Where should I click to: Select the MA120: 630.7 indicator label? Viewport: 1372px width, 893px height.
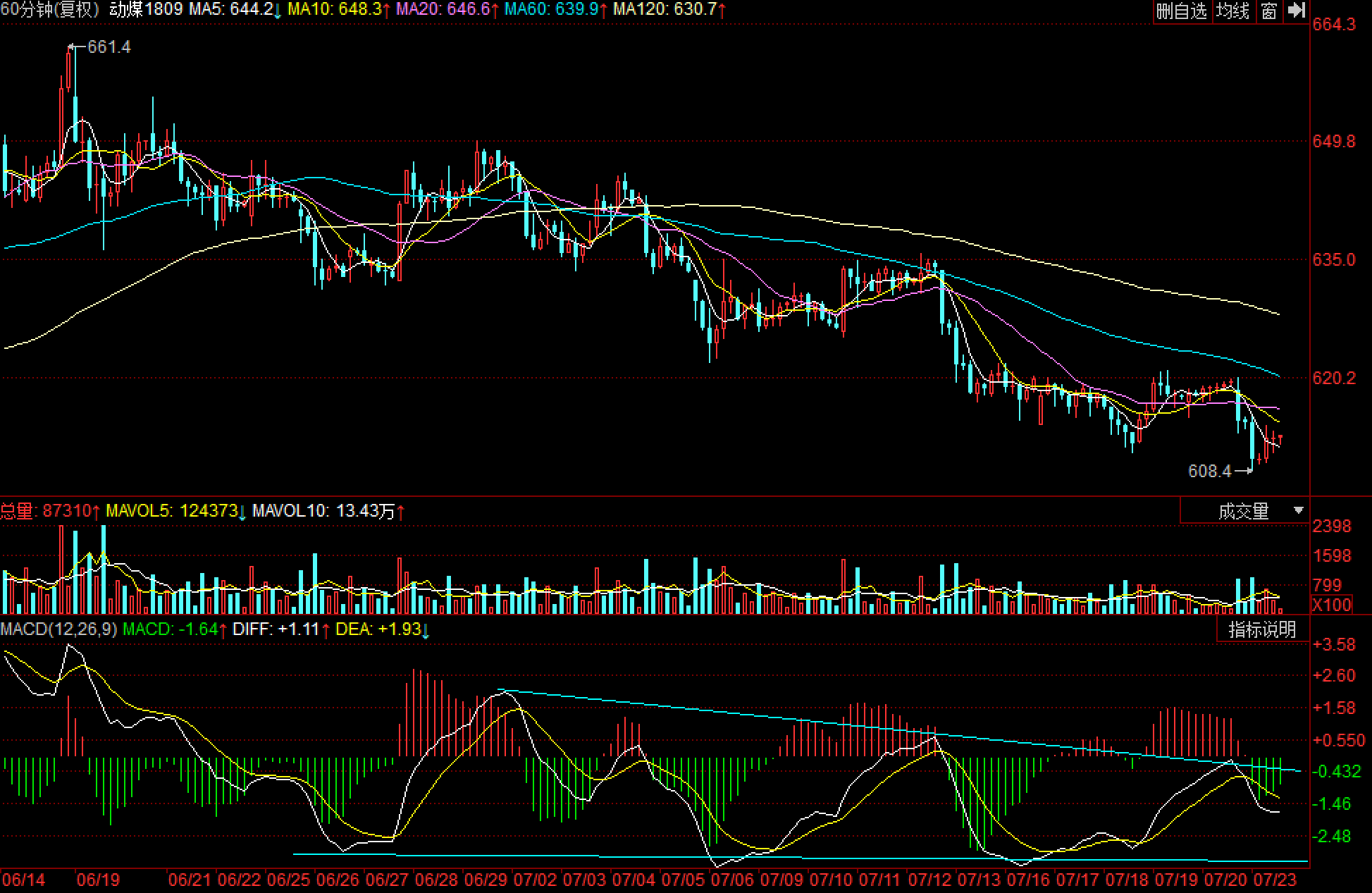pos(669,9)
